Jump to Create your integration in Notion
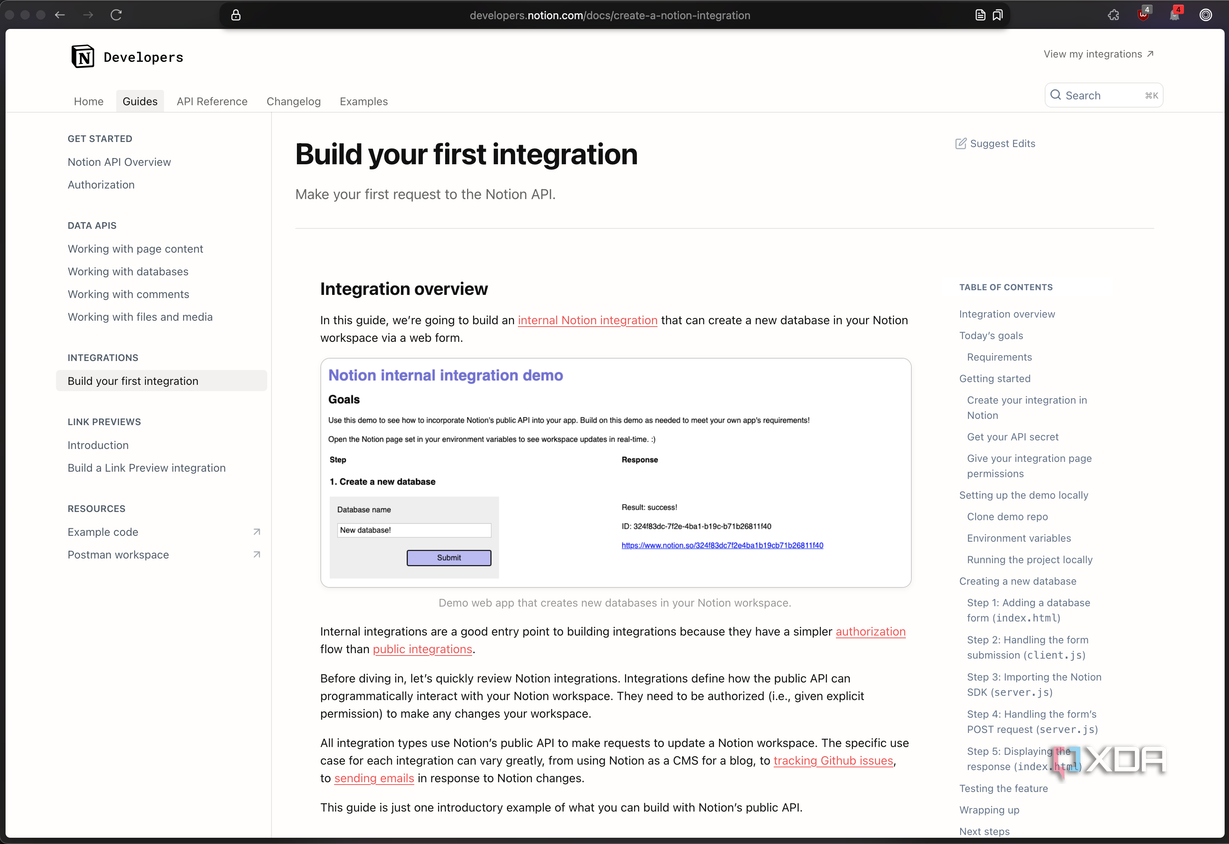The height and width of the screenshot is (844, 1229). (x=1027, y=408)
